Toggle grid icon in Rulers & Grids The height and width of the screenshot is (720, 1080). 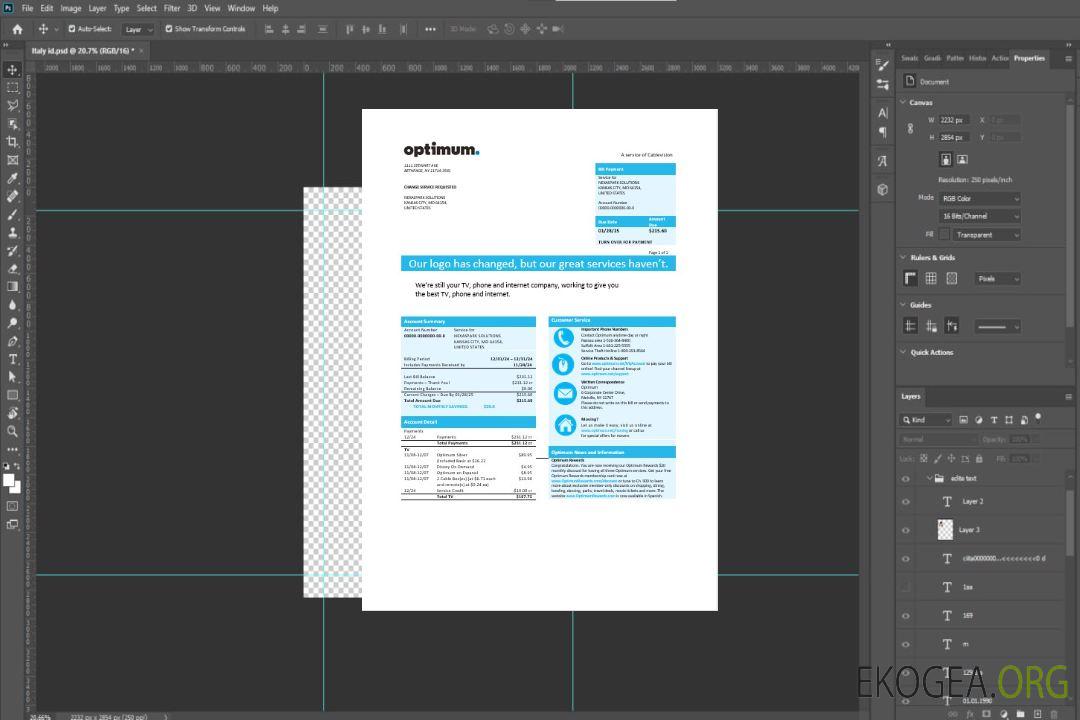pyautogui.click(x=931, y=278)
